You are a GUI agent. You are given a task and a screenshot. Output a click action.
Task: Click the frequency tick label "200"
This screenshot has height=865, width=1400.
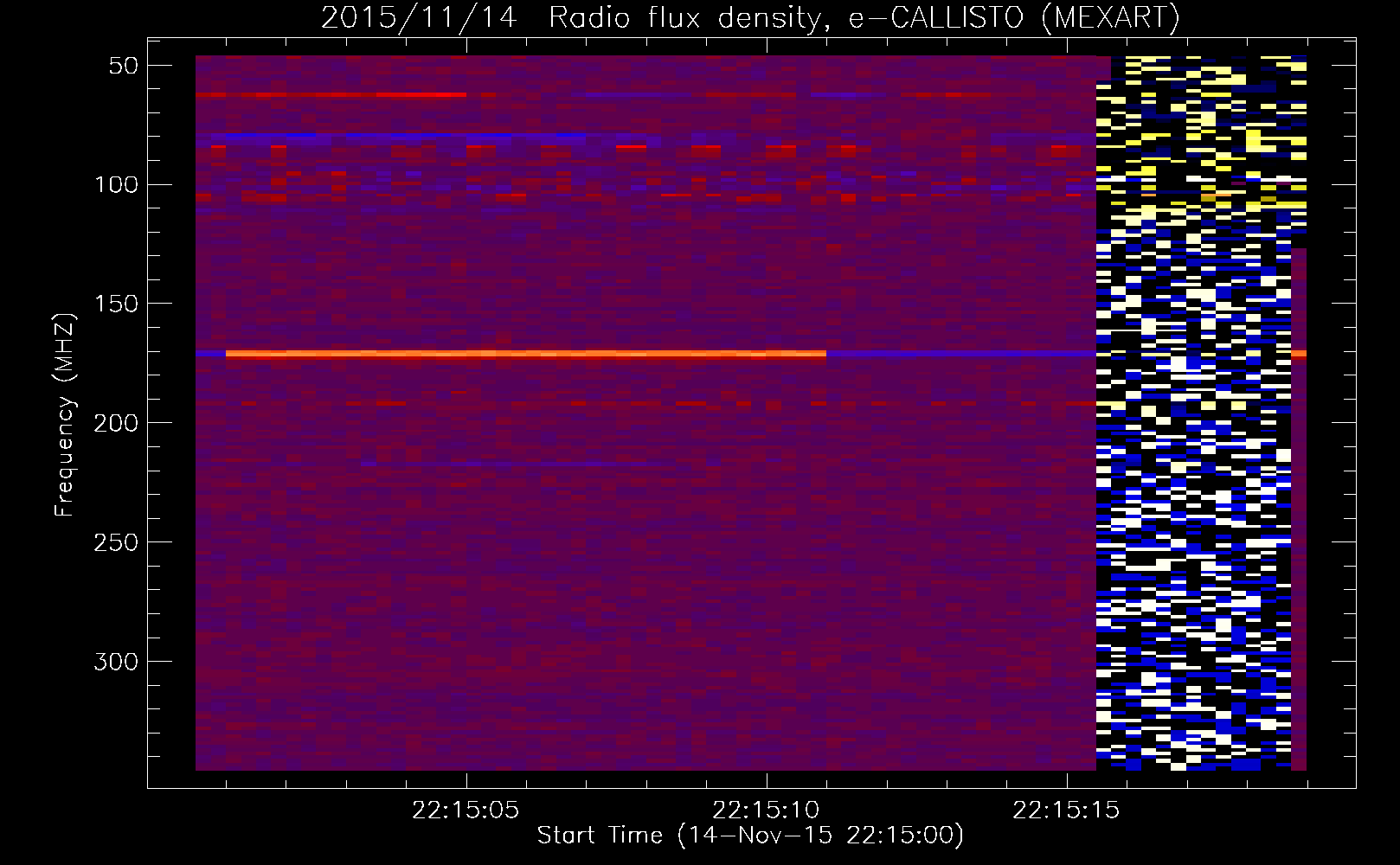pos(117,422)
